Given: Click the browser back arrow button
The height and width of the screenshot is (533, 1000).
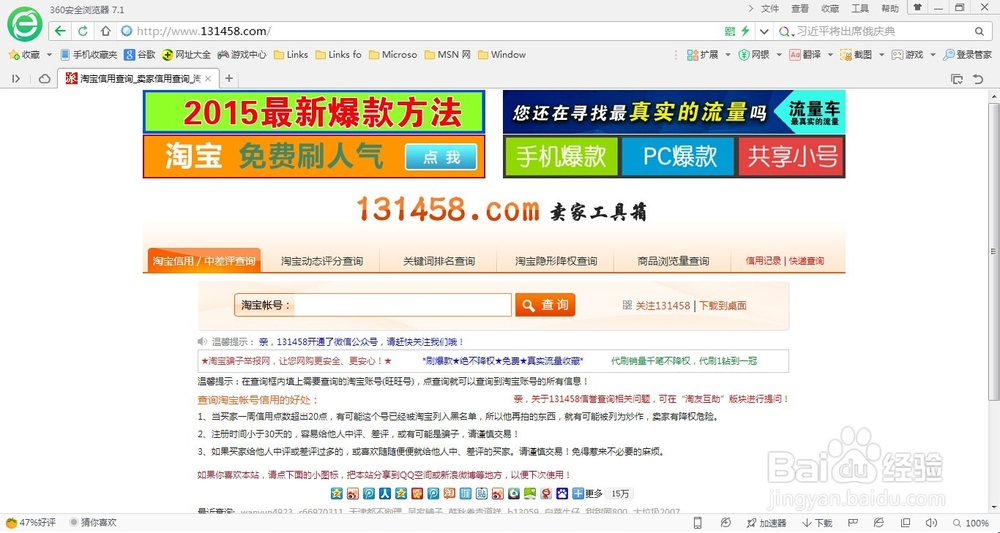Looking at the screenshot, I should click(59, 31).
